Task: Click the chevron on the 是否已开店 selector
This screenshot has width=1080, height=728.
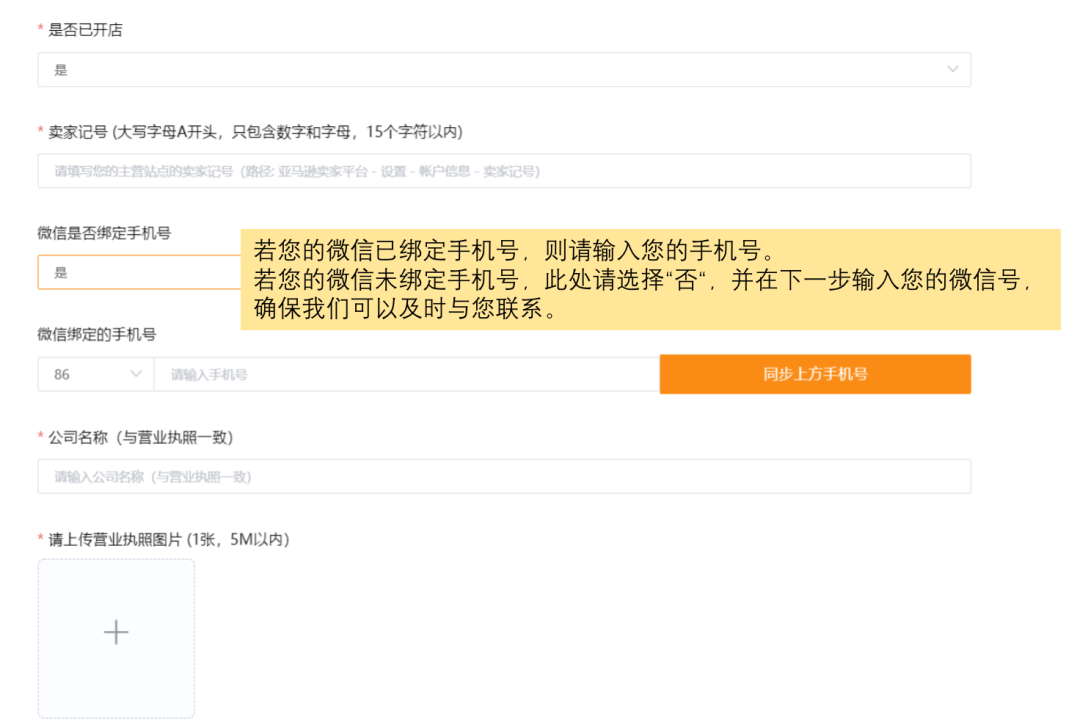Action: [x=953, y=69]
